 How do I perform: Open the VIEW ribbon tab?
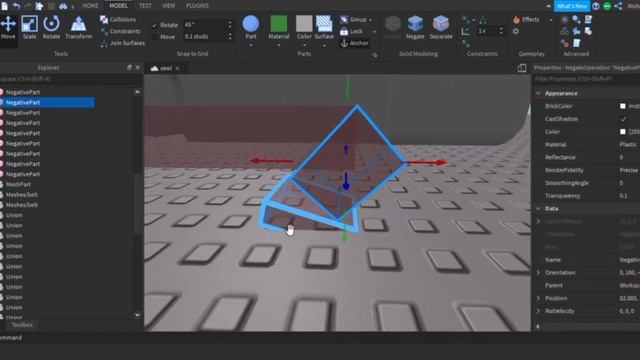tap(169, 6)
